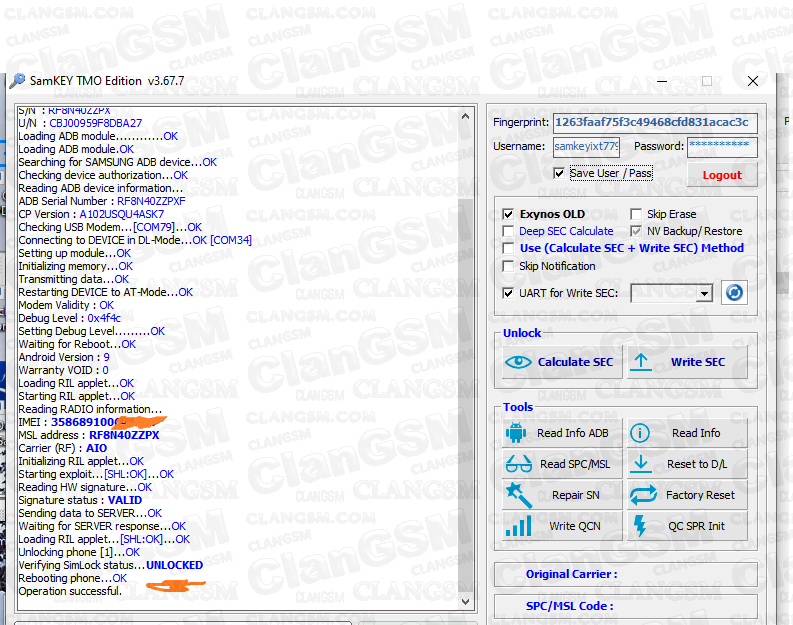Click the loop arrows icon for Factory Reset
Image resolution: width=793 pixels, height=625 pixels.
point(643,495)
